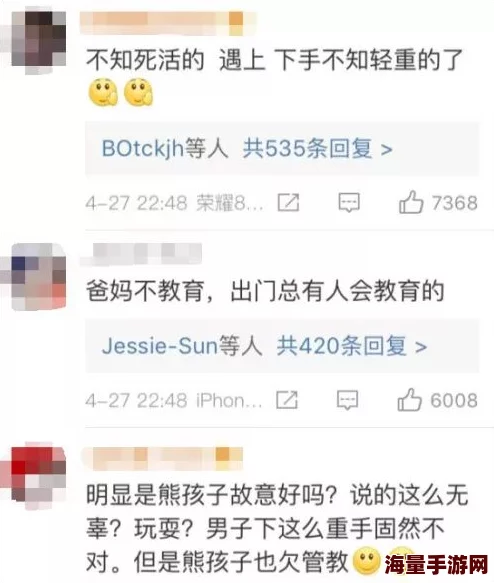The height and width of the screenshot is (583, 494).
Task: Tap the reply icon on the second comment
Action: 348,400
